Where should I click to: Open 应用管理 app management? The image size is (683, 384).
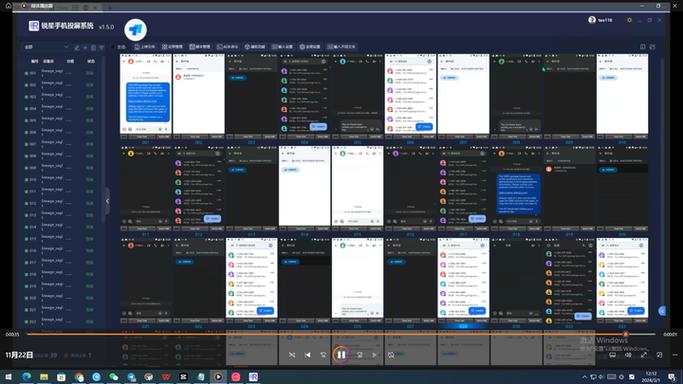tap(172, 47)
